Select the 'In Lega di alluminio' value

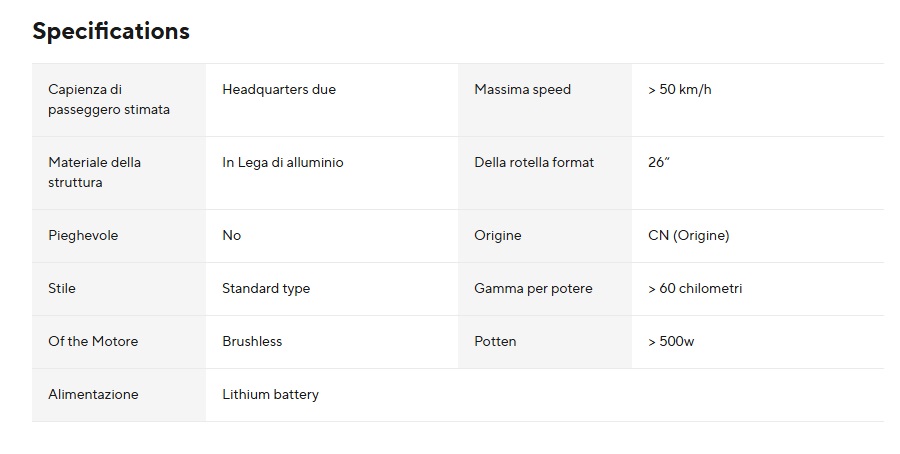pyautogui.click(x=283, y=162)
